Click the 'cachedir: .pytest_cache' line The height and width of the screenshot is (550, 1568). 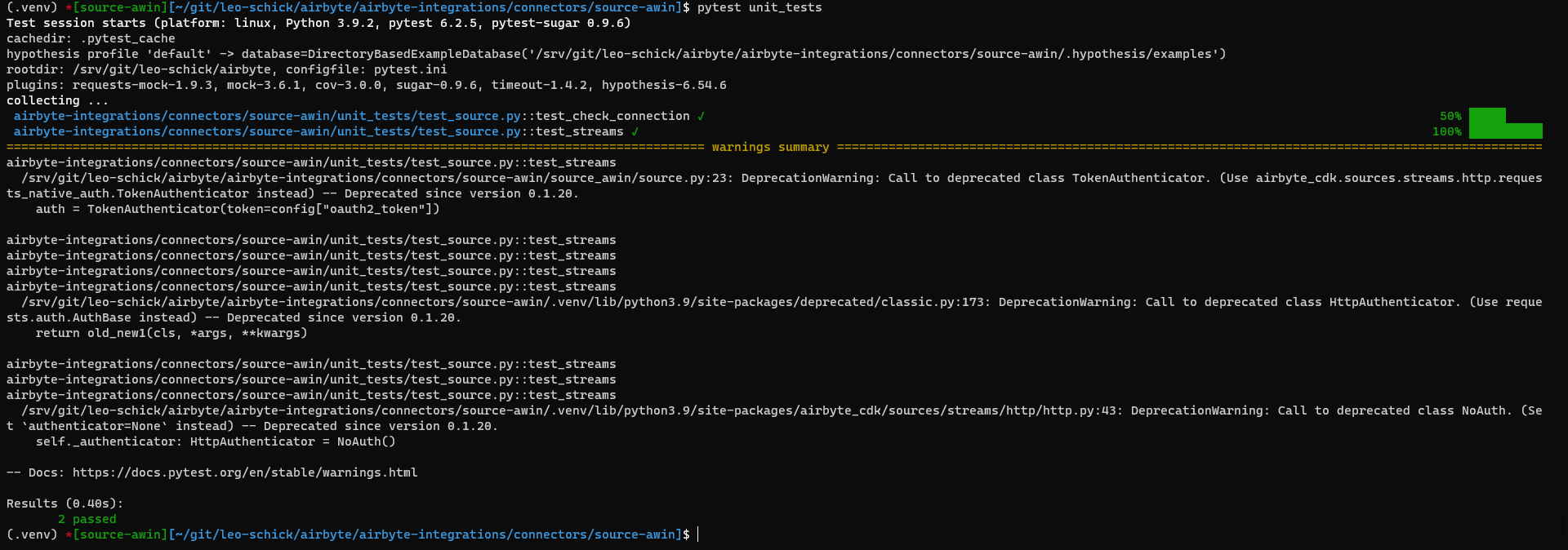(91, 38)
